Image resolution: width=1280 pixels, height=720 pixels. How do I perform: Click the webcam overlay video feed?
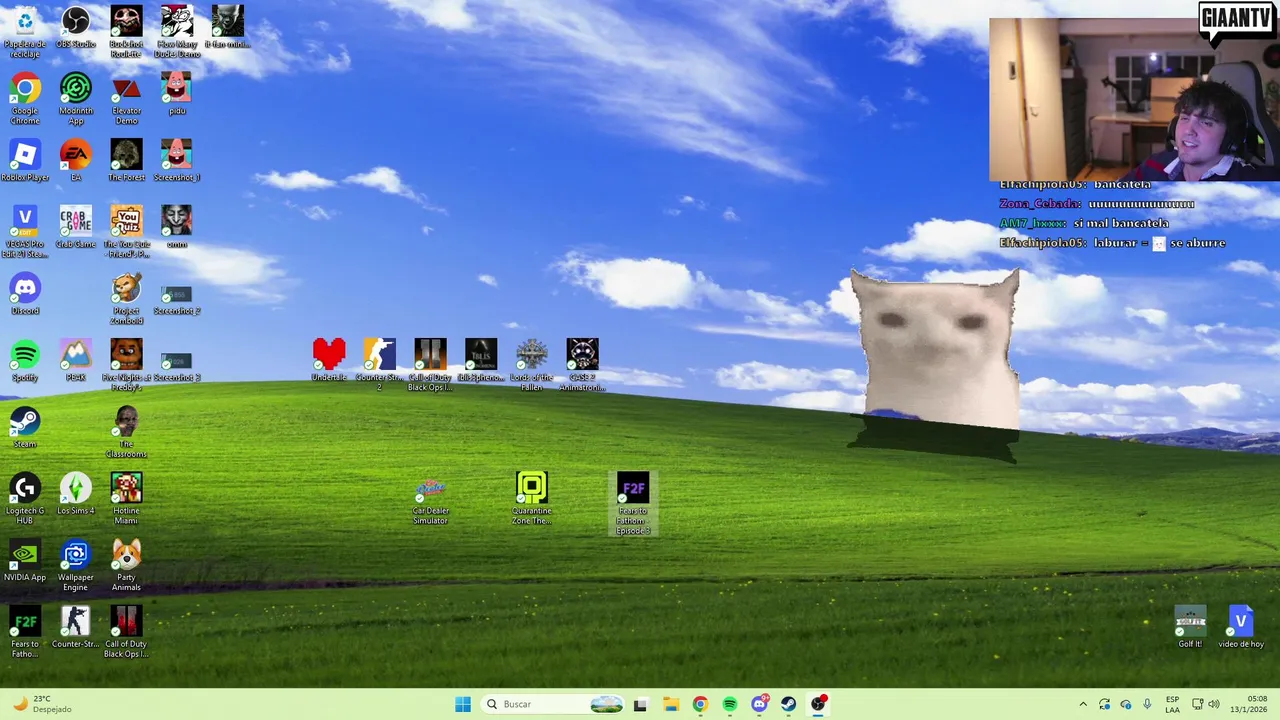click(1134, 99)
